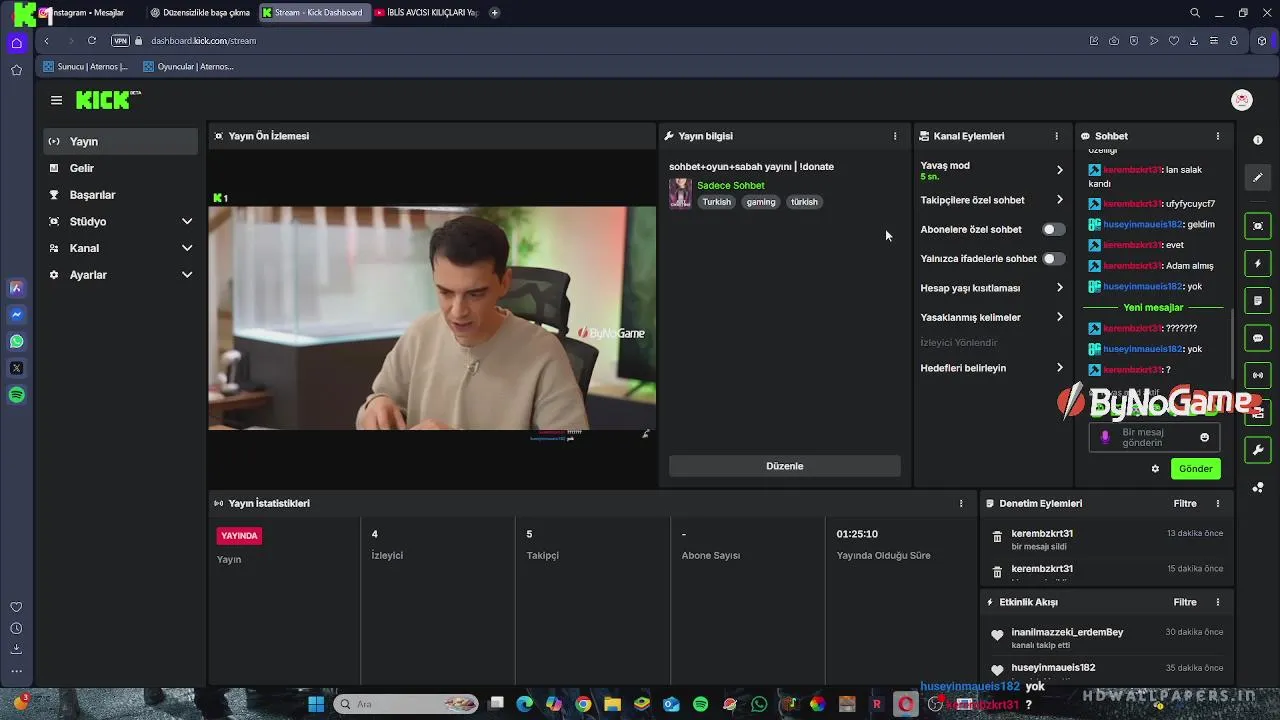Click the Sadece Sohbet category link
The image size is (1280, 720).
tap(730, 186)
